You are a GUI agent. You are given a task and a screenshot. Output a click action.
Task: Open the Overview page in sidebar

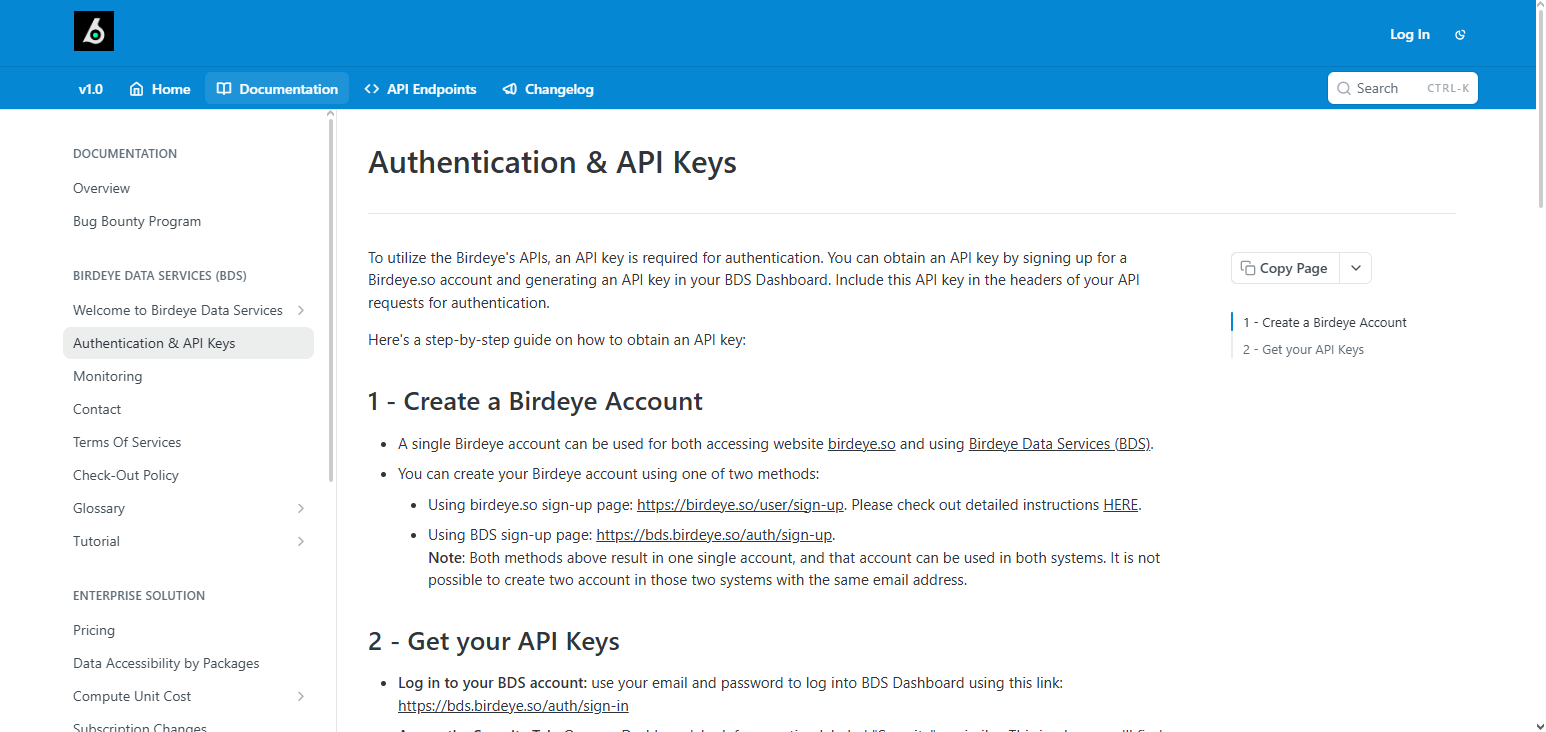(102, 188)
